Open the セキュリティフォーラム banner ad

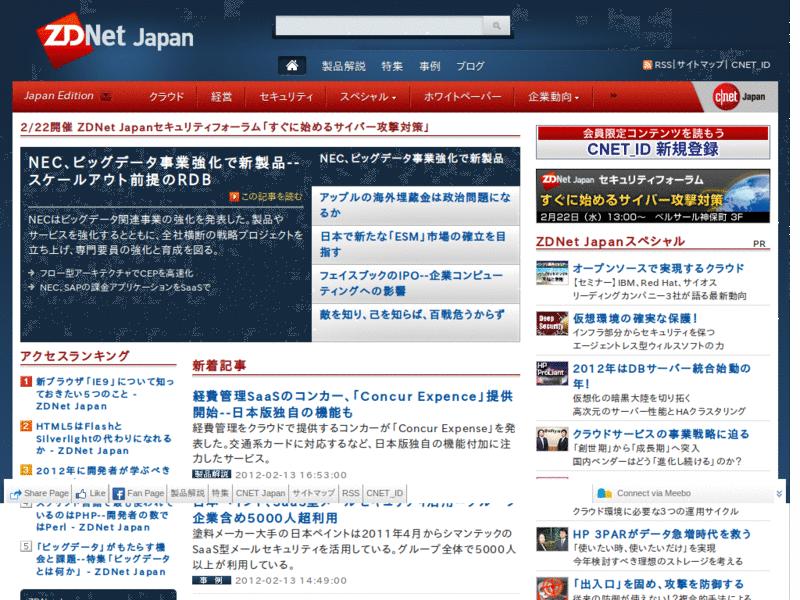point(653,196)
